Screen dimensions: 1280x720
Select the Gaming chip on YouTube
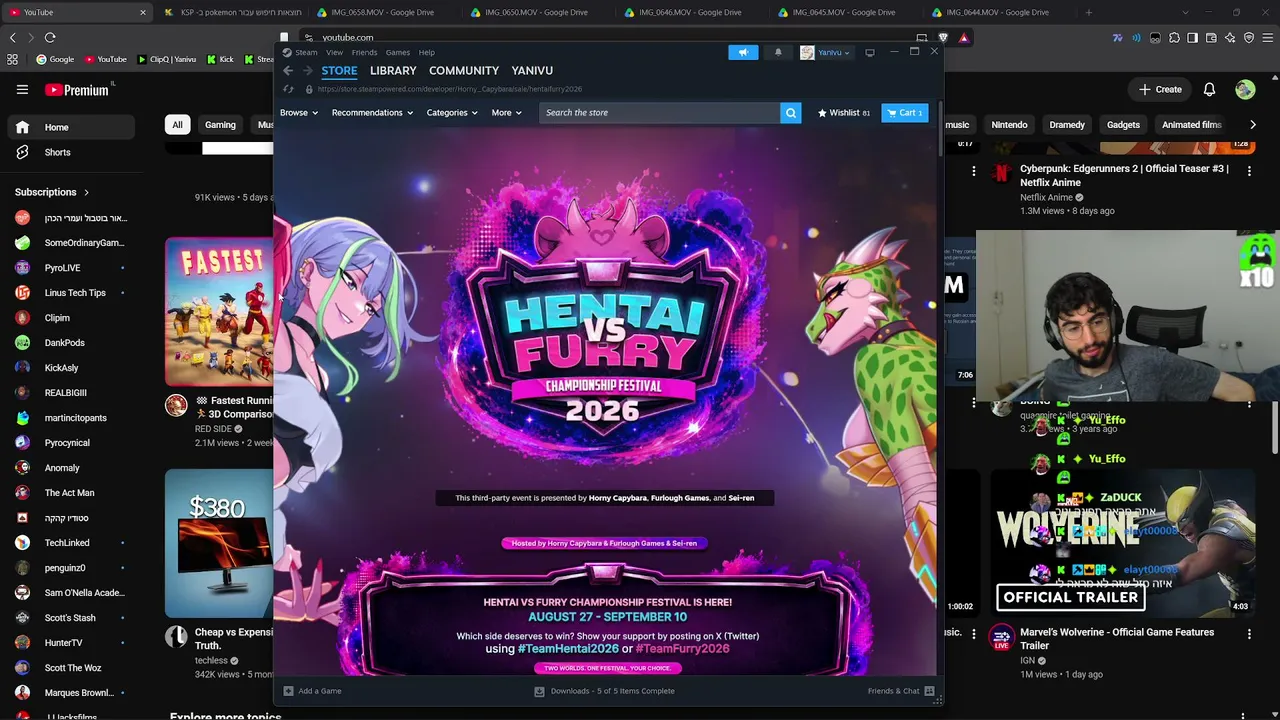pyautogui.click(x=220, y=125)
